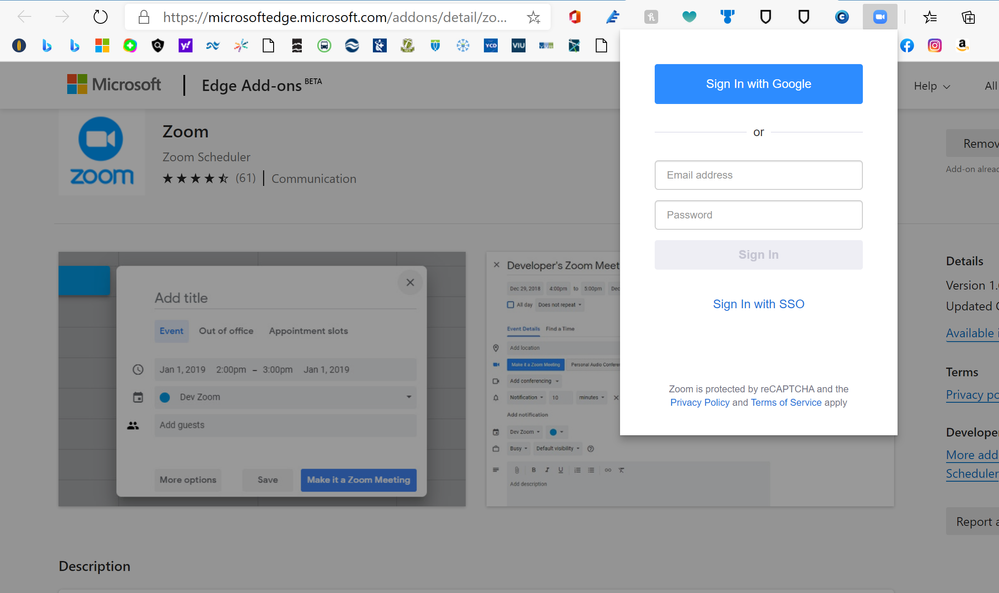Open the Favorites list icon
999x593 pixels.
click(930, 17)
